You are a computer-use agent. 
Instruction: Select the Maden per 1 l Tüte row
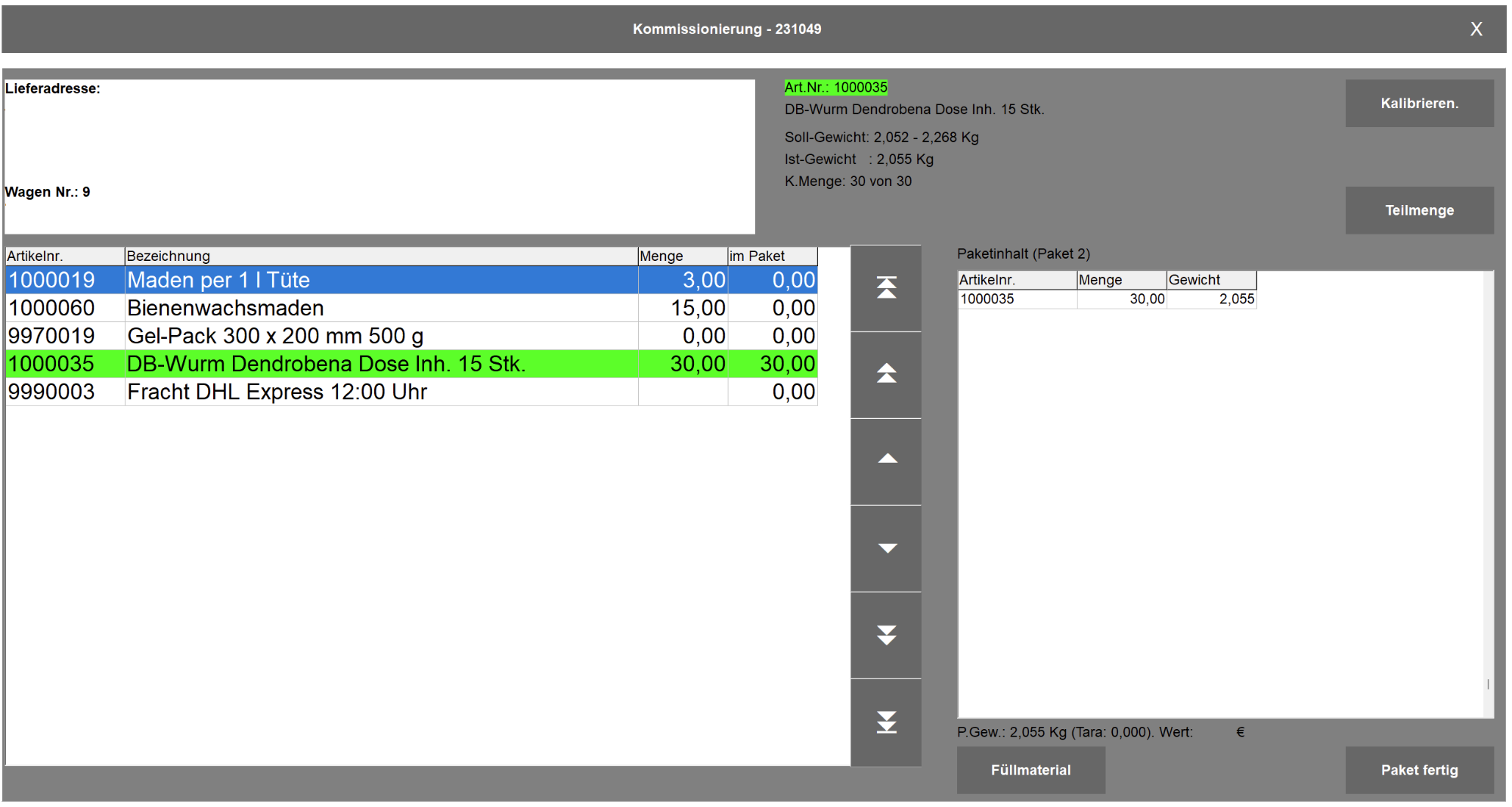pos(411,280)
